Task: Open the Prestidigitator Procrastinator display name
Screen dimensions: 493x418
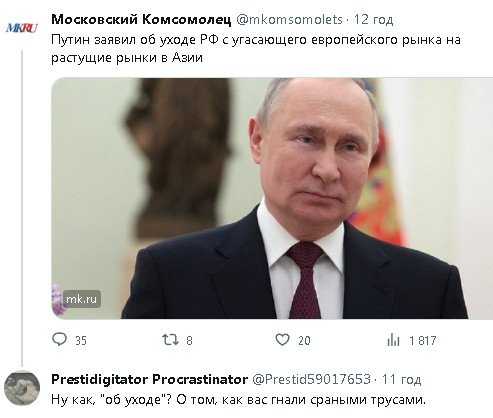Action: tap(149, 379)
